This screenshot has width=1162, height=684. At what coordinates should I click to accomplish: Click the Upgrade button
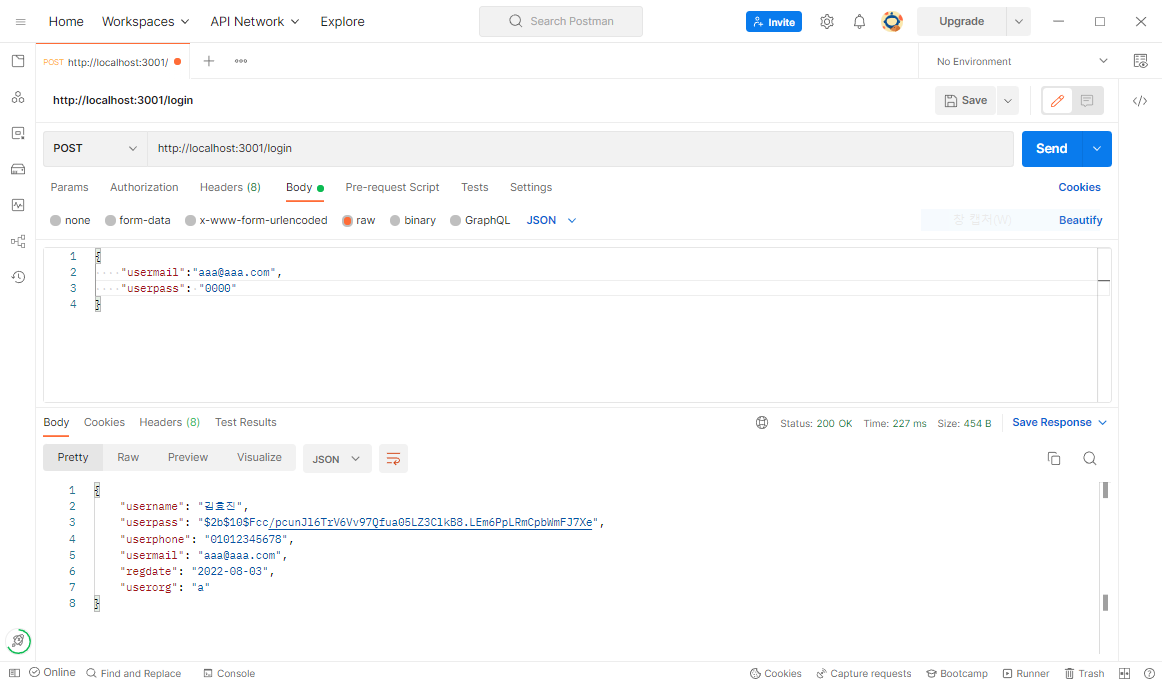[961, 21]
